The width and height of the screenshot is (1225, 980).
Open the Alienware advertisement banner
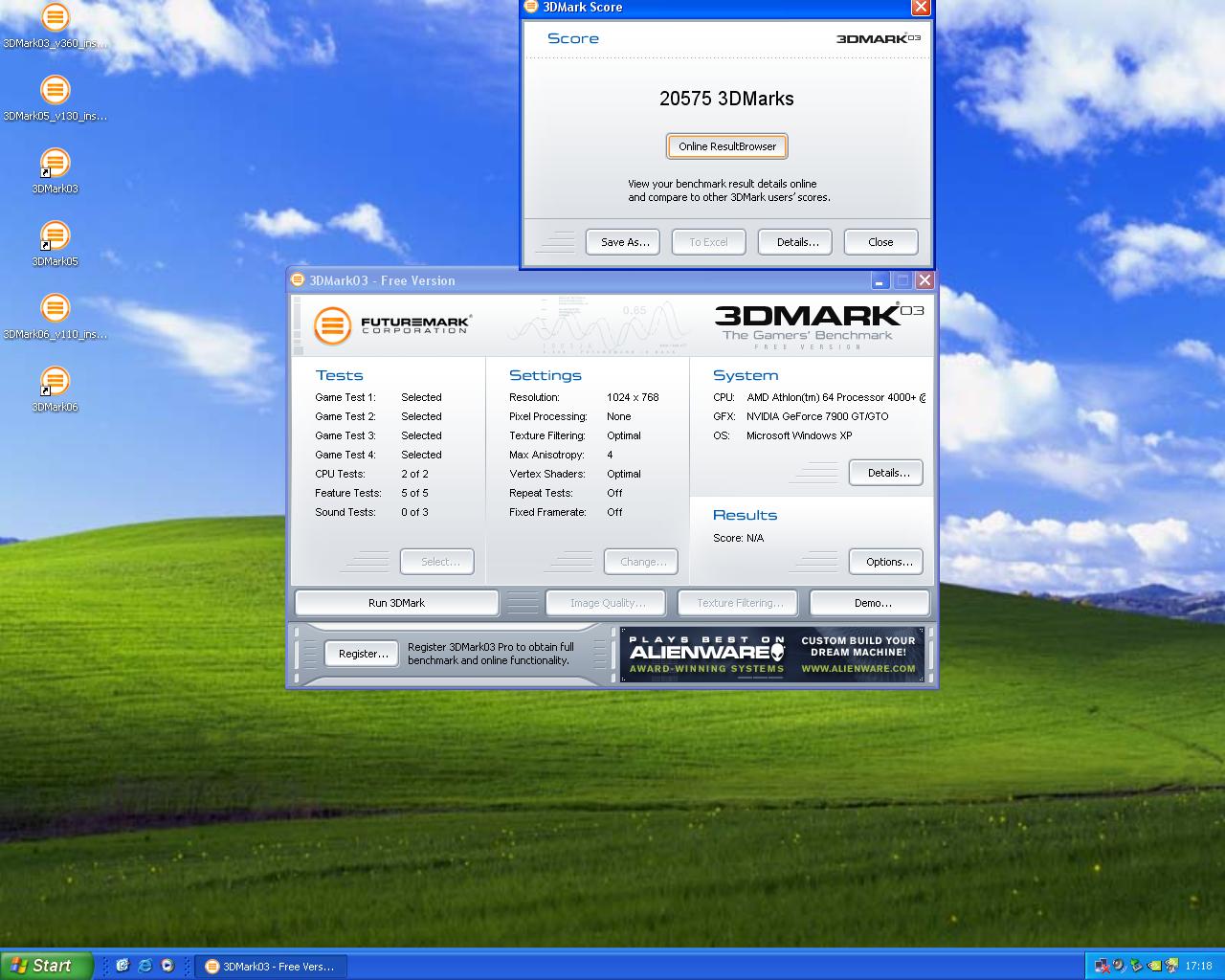tap(772, 655)
